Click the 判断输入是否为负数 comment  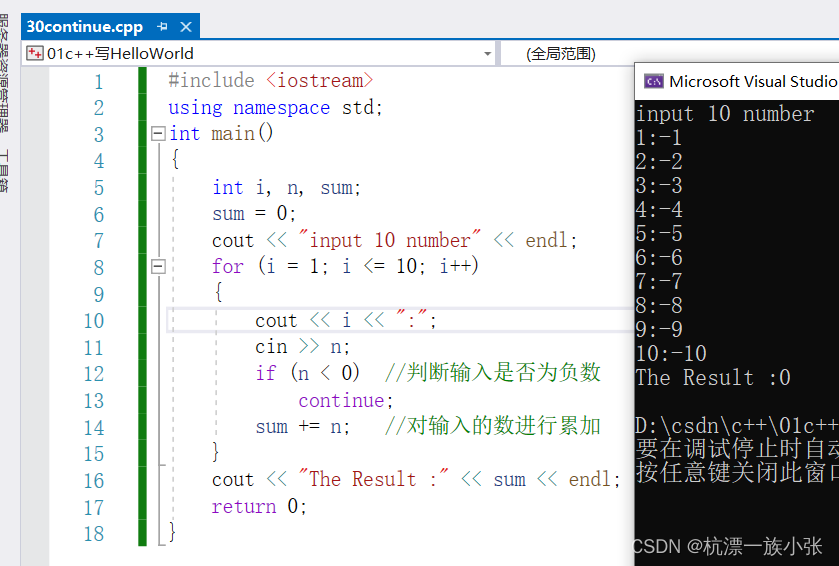493,372
